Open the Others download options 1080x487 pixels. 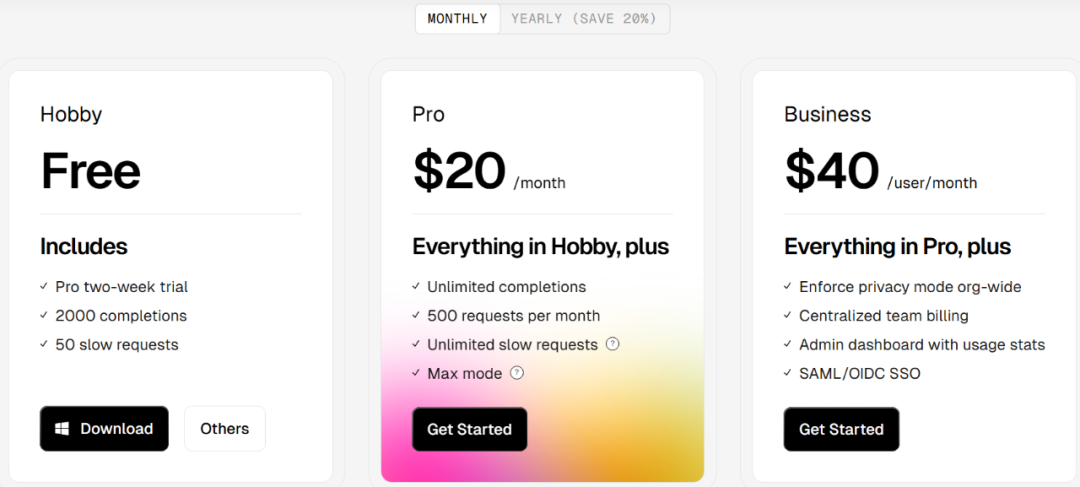coord(225,428)
